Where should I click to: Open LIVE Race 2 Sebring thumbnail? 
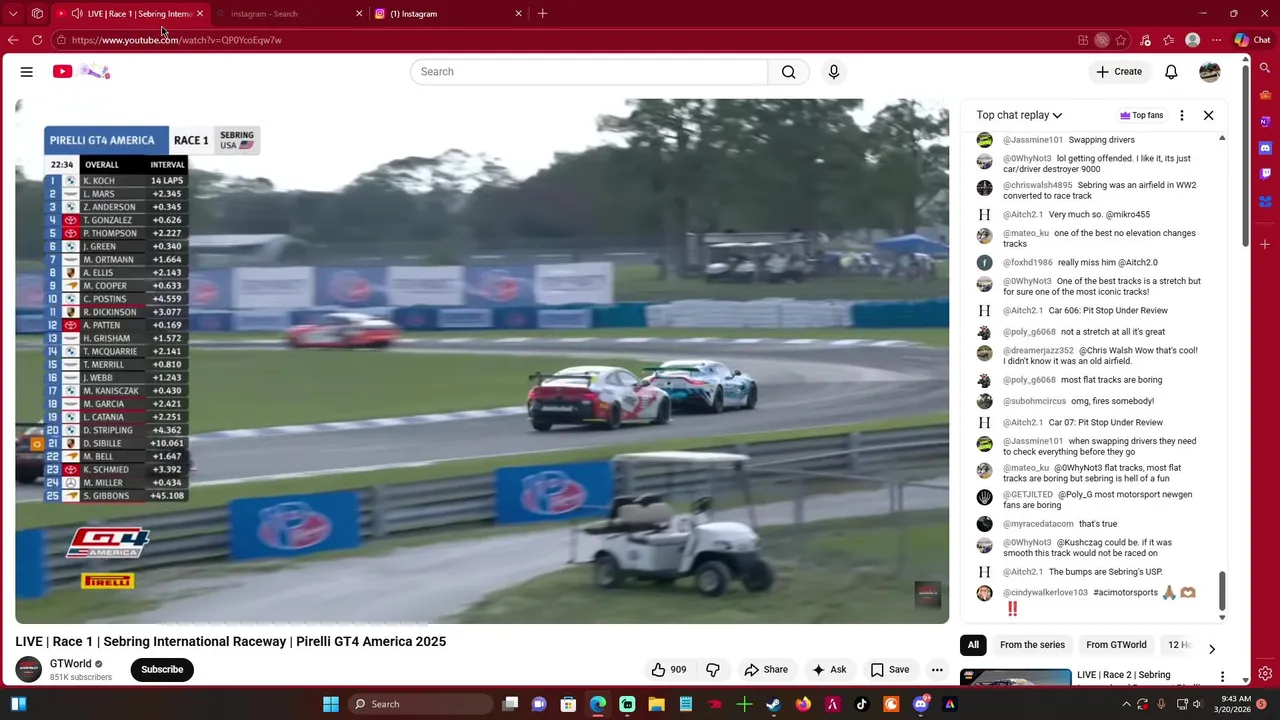[x=1015, y=678]
